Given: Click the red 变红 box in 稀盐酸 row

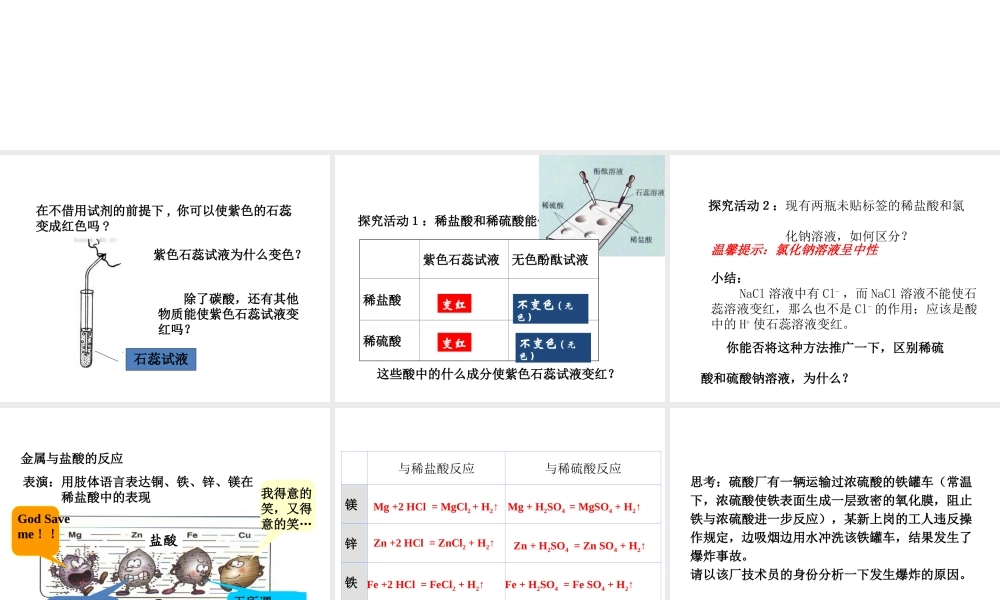Looking at the screenshot, I should coord(454,304).
